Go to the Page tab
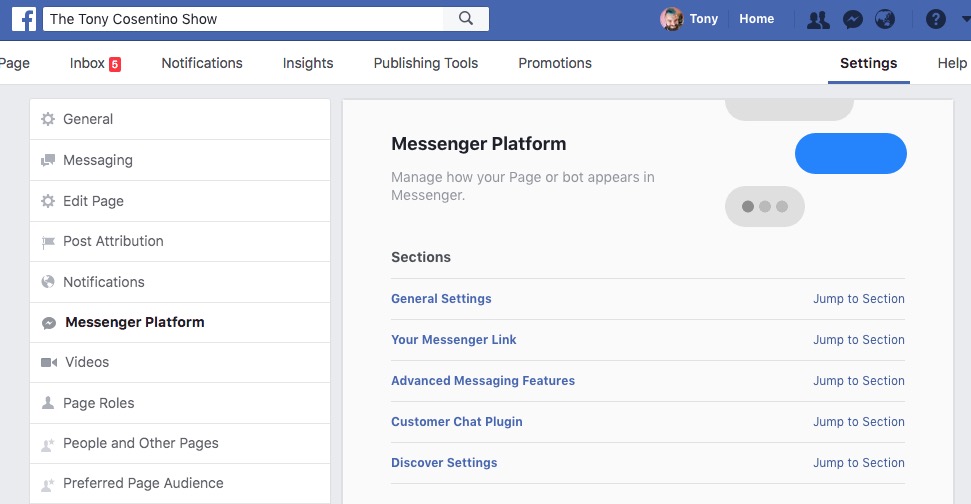 coord(15,63)
